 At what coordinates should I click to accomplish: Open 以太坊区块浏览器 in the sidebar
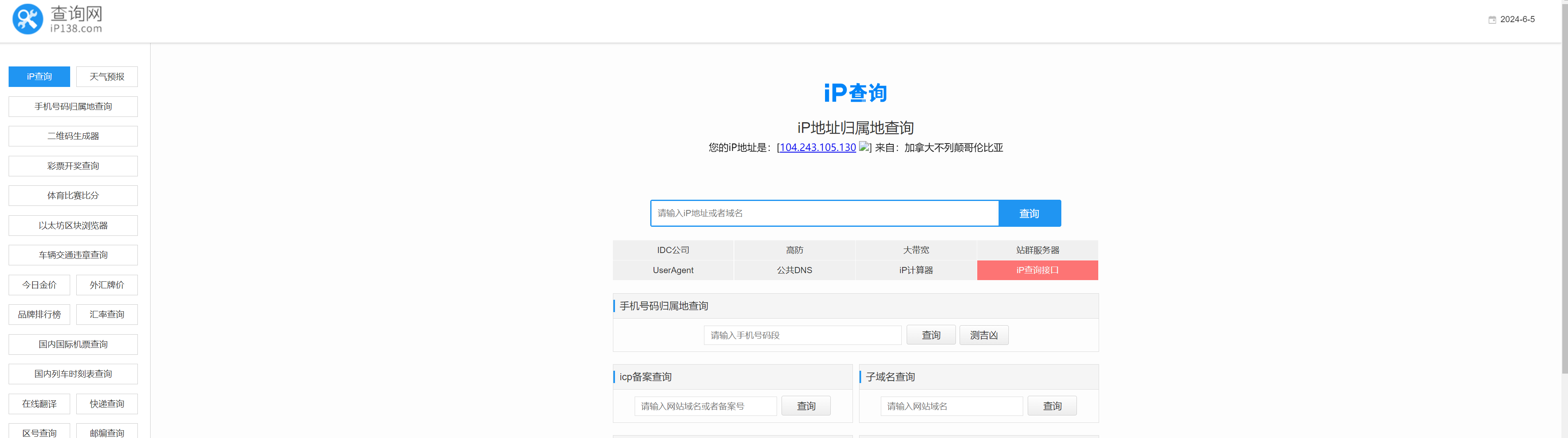(x=73, y=226)
